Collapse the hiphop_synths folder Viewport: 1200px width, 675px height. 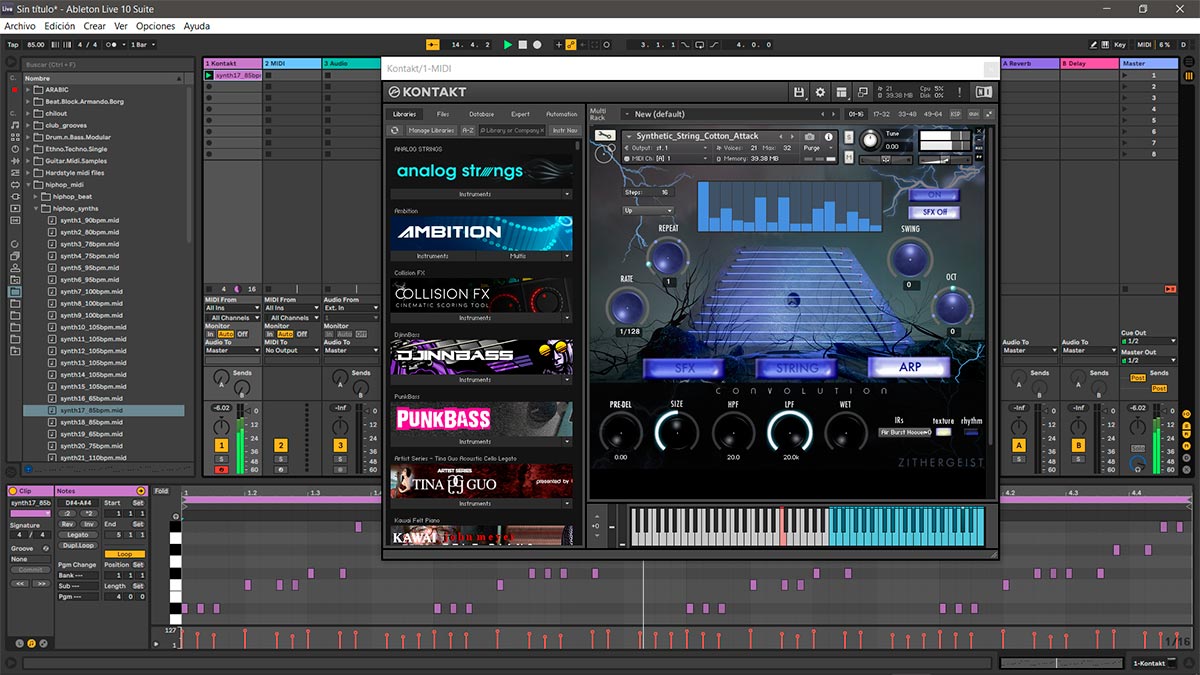tap(37, 209)
